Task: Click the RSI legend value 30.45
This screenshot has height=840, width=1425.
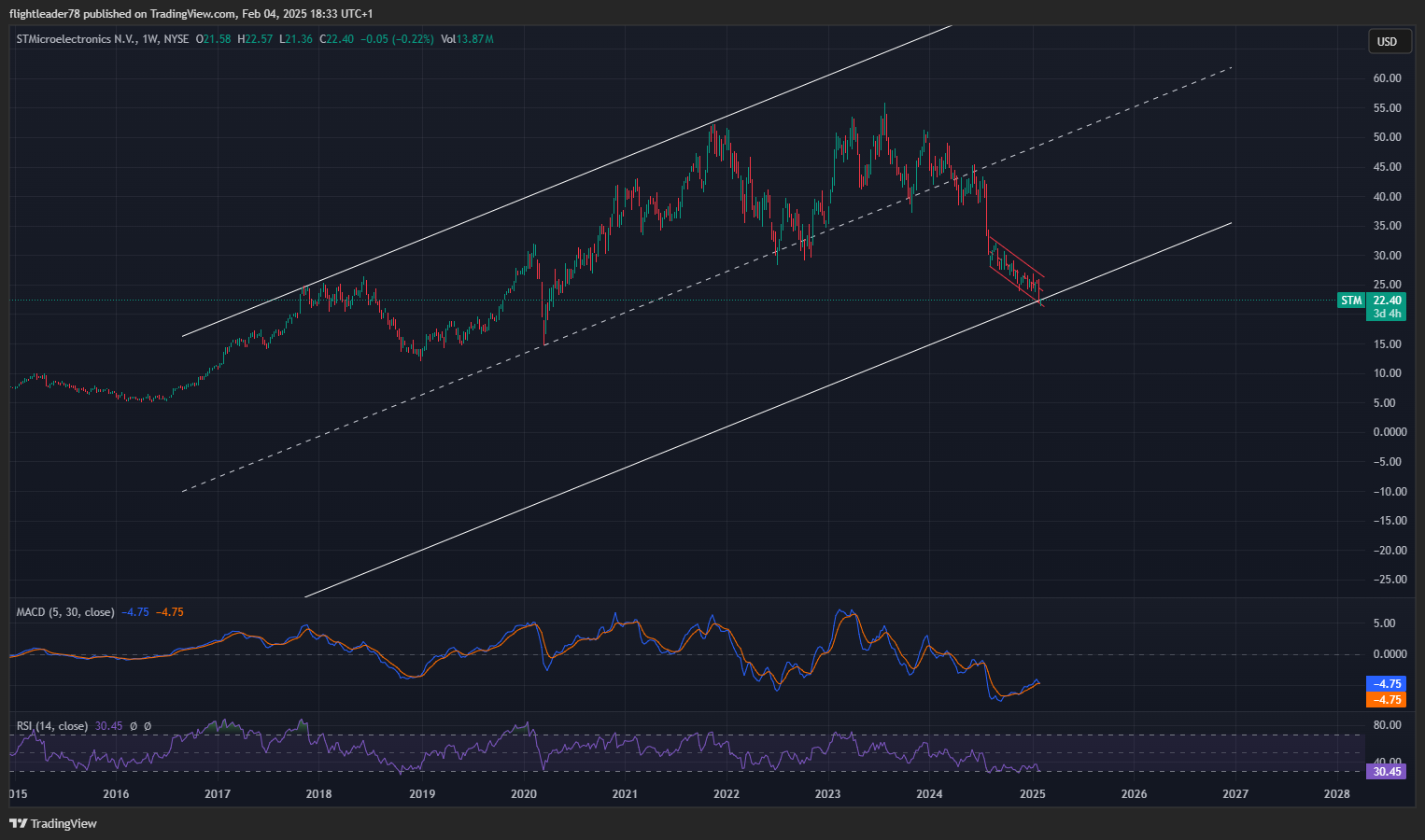Action: coord(108,726)
